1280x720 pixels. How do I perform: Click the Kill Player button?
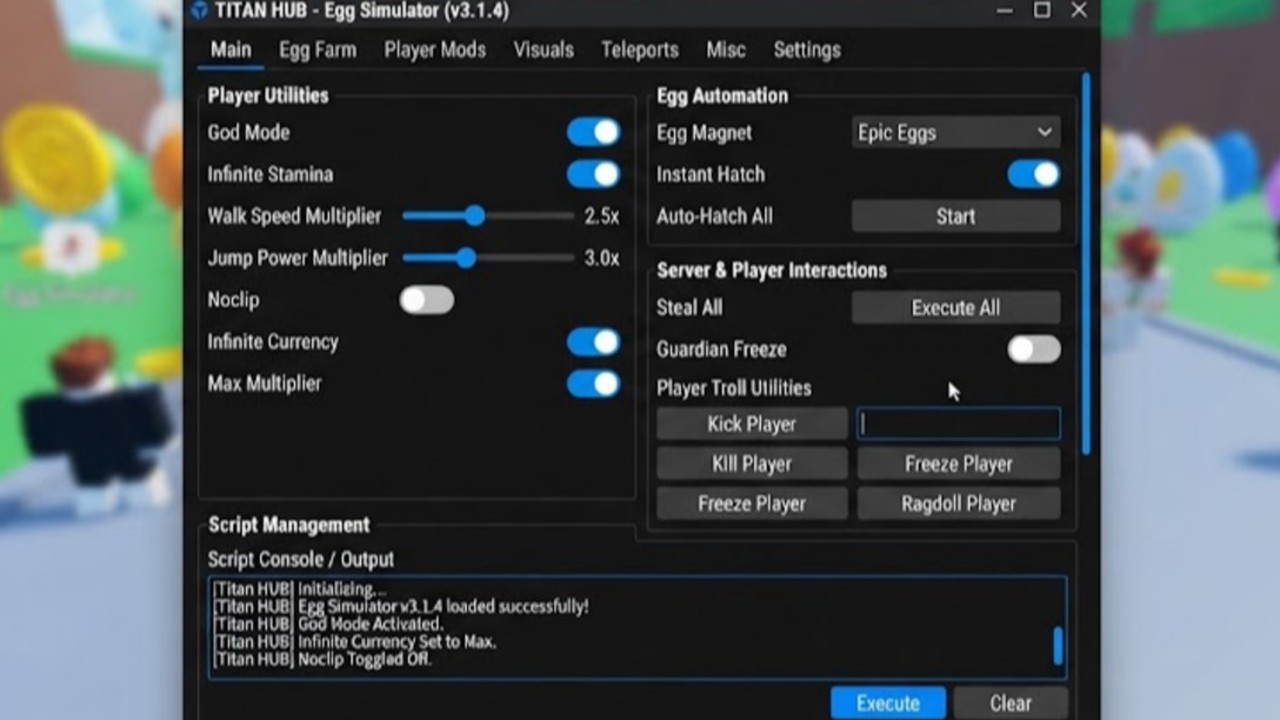(x=752, y=464)
